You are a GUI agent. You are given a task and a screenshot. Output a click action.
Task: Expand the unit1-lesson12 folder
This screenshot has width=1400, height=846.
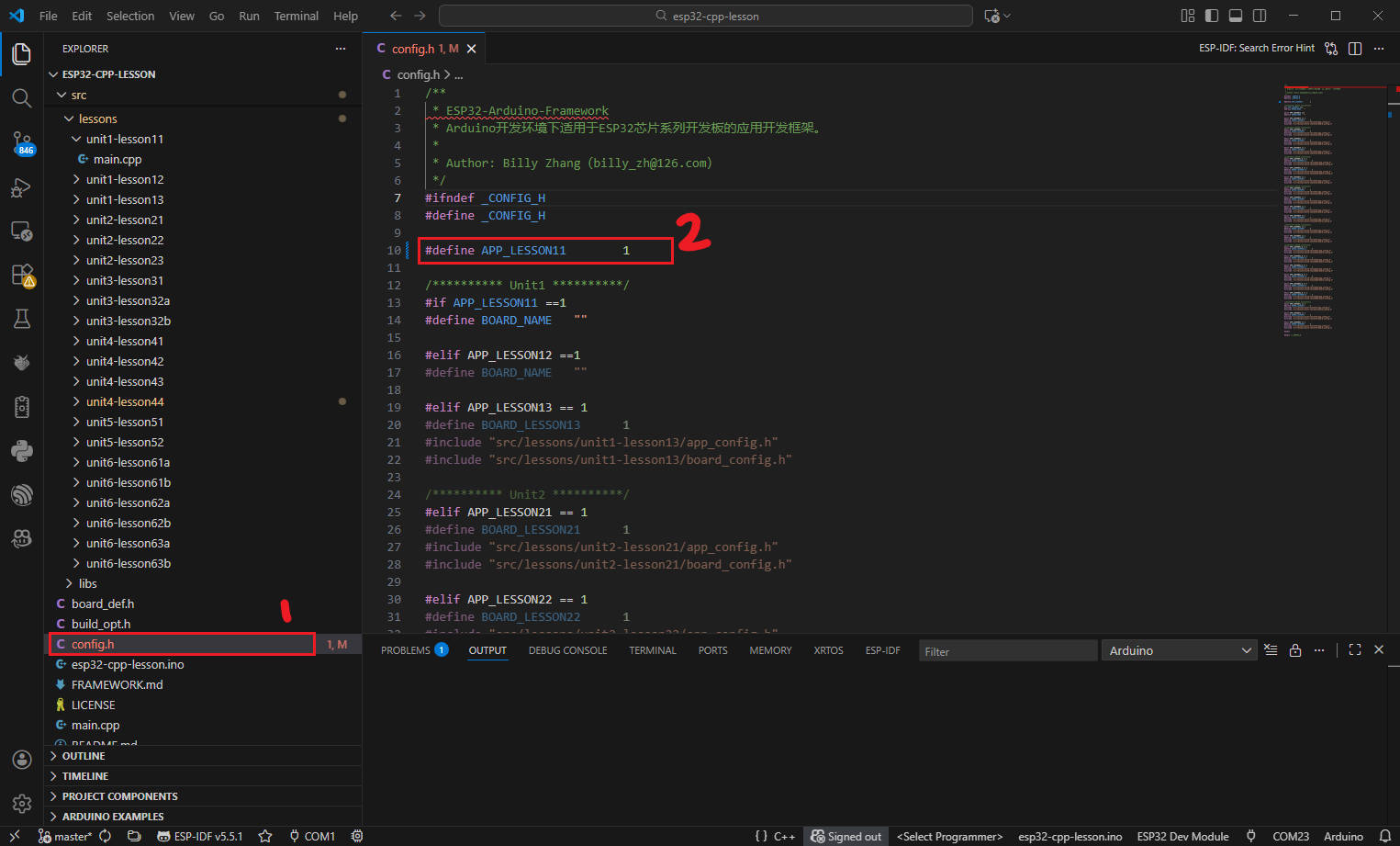(124, 179)
